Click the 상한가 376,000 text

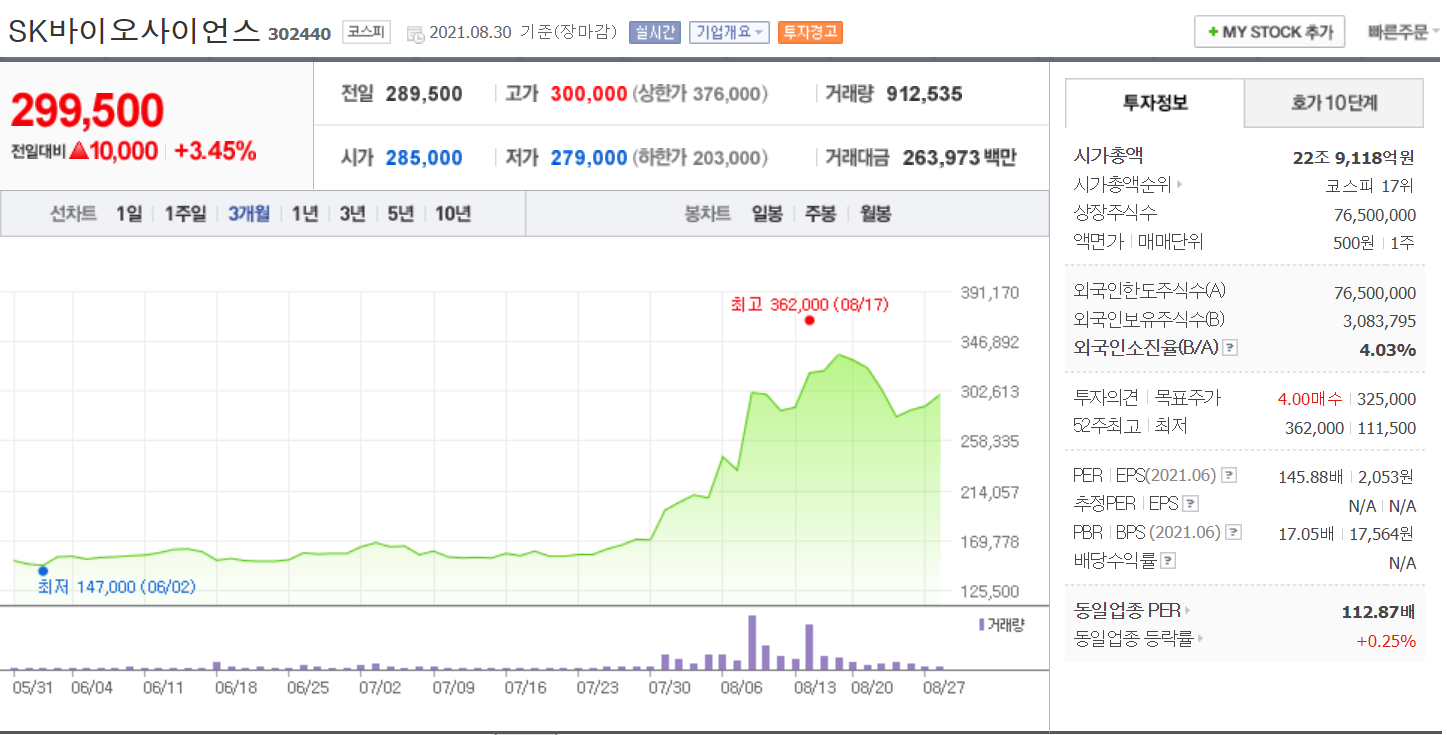click(701, 94)
